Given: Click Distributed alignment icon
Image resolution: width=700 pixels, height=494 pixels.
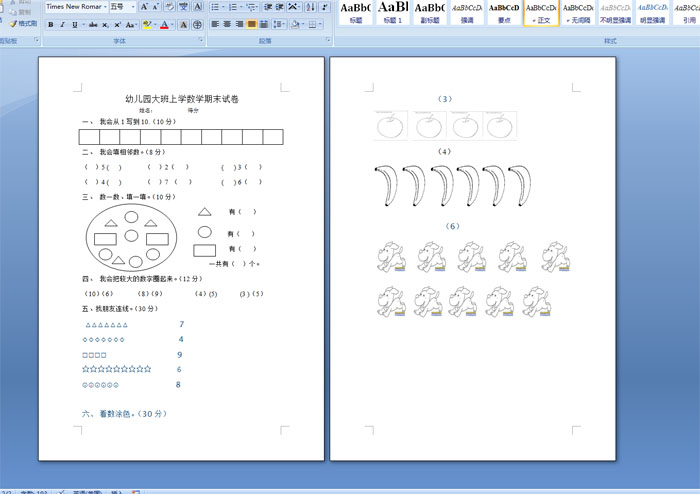Looking at the screenshot, I should [264, 25].
